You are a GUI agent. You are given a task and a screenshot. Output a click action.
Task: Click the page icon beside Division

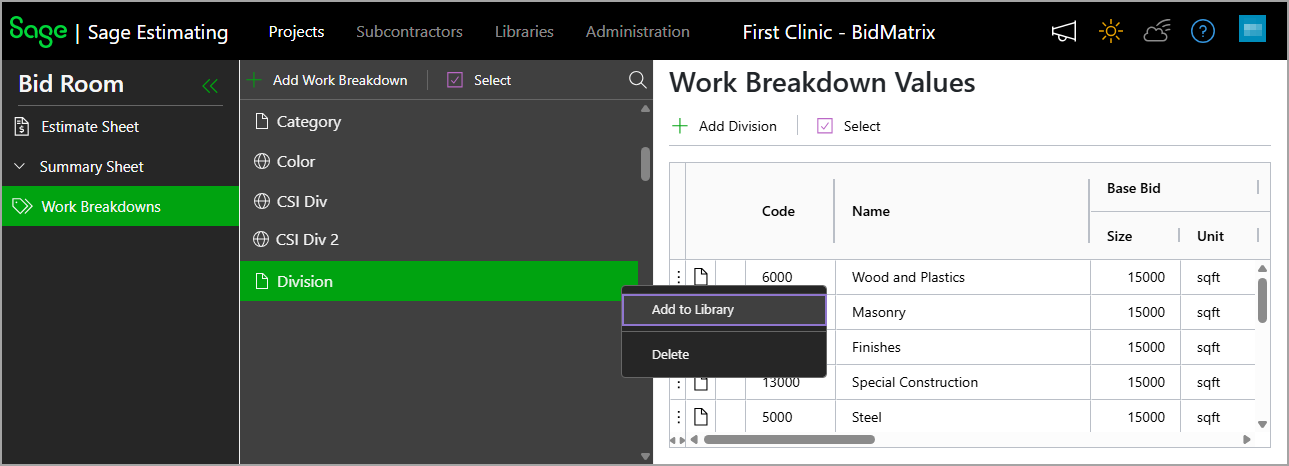pos(262,282)
